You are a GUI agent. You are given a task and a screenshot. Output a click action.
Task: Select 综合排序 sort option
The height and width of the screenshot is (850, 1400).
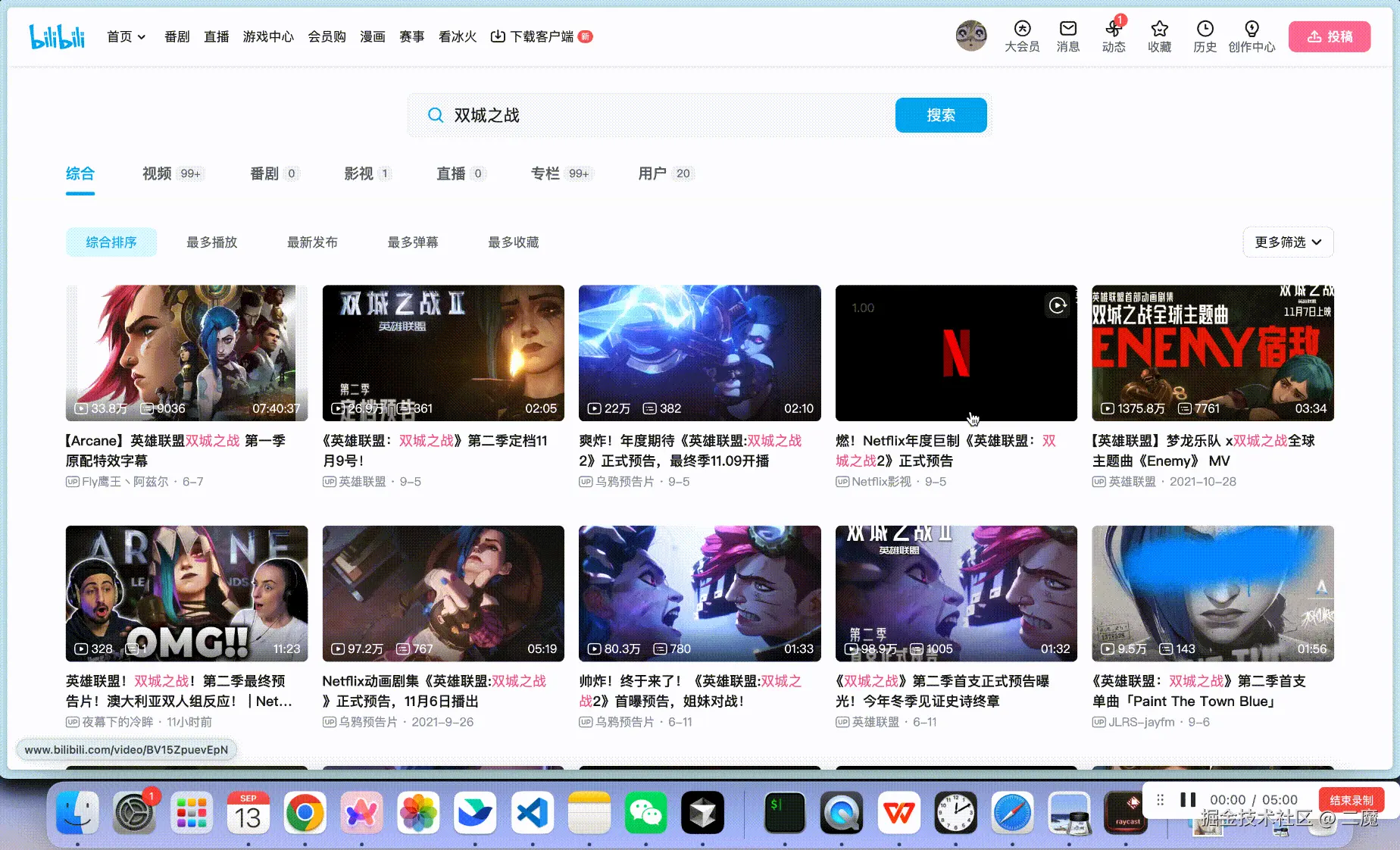tap(111, 242)
